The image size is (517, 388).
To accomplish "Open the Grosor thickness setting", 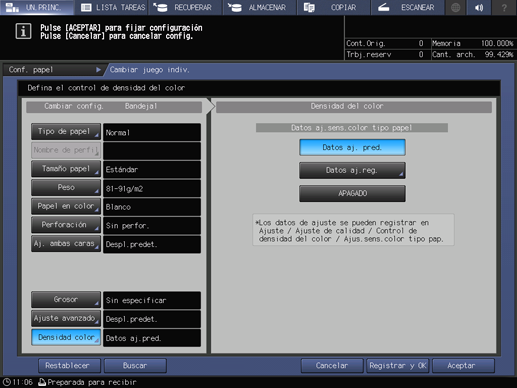I will [x=66, y=300].
